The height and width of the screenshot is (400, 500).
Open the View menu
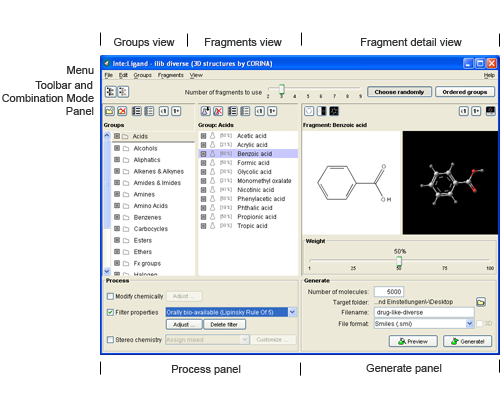pyautogui.click(x=196, y=75)
